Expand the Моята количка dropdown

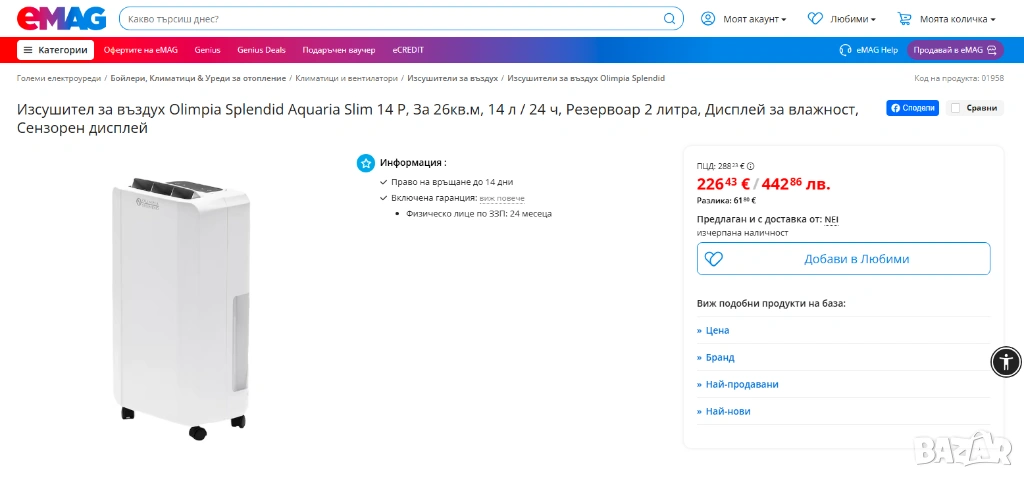[957, 19]
